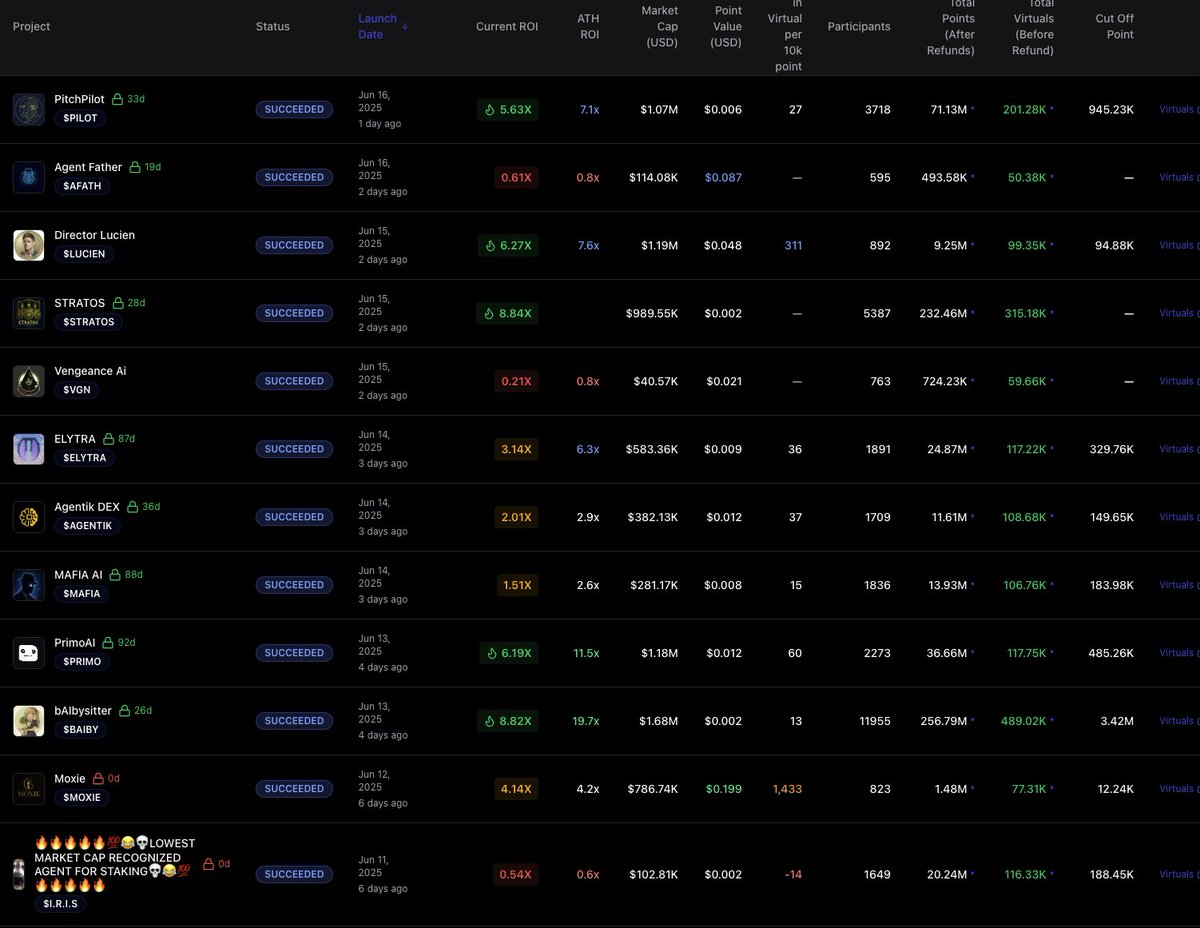
Task: Click the 1,433 Virtual per 10k value
Action: click(x=787, y=789)
